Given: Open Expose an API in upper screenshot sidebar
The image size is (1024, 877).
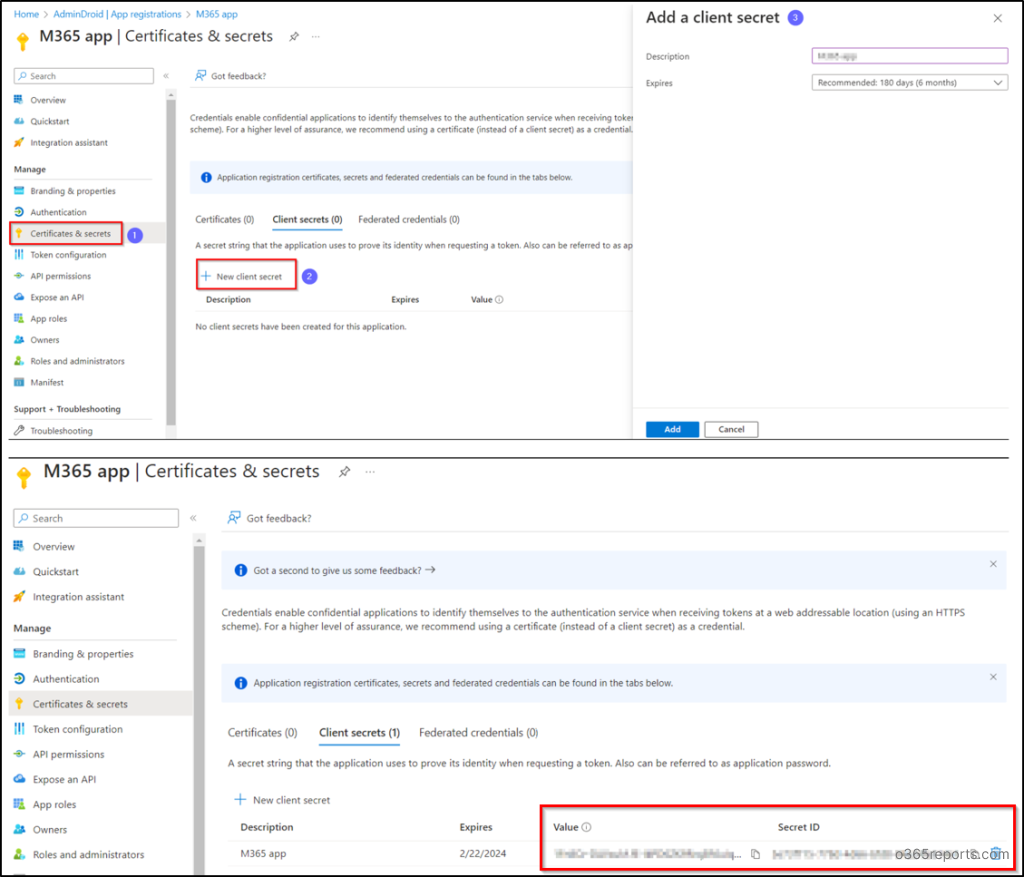Looking at the screenshot, I should click(x=49, y=297).
